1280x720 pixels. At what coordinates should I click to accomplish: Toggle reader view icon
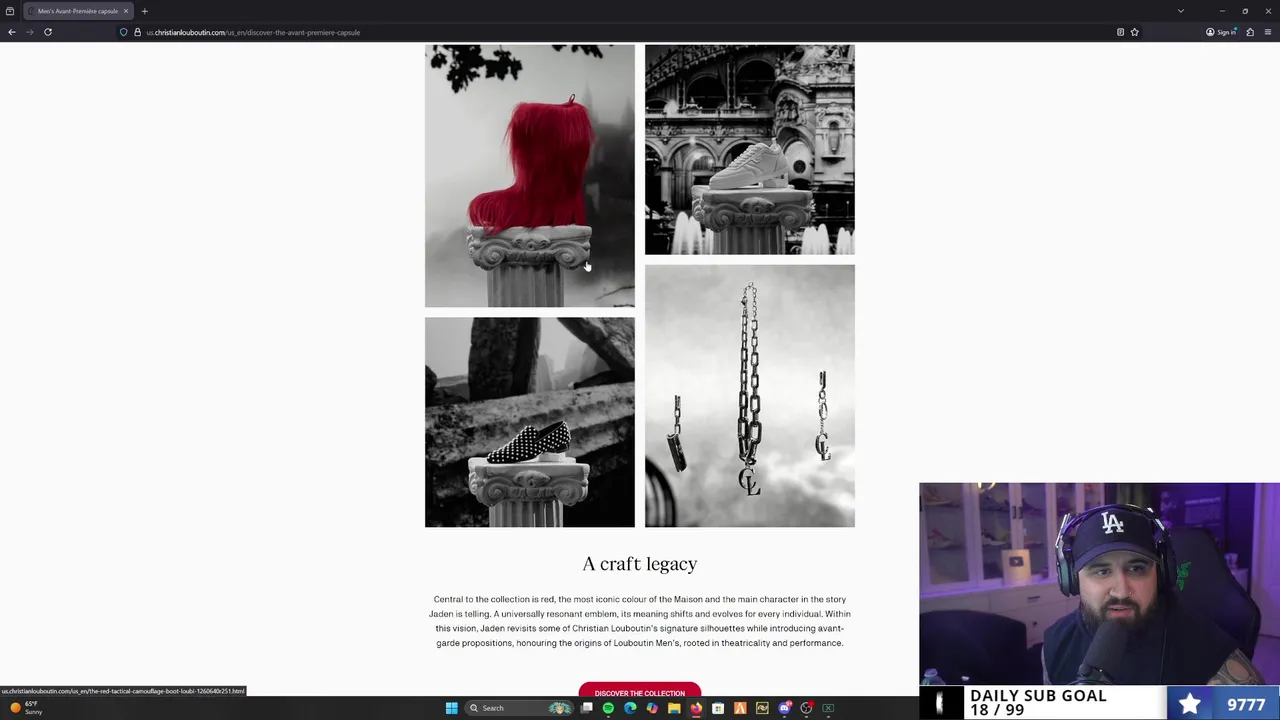click(1120, 32)
